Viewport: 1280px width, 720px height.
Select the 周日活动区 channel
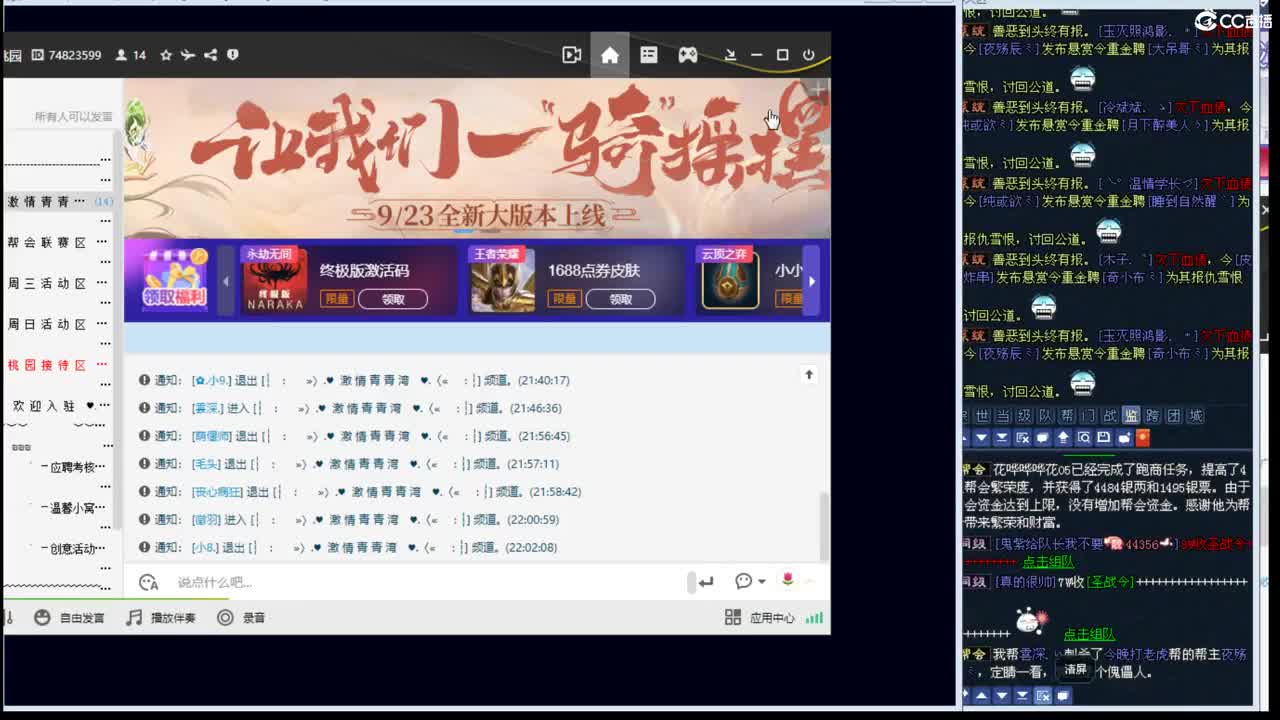[x=47, y=325]
